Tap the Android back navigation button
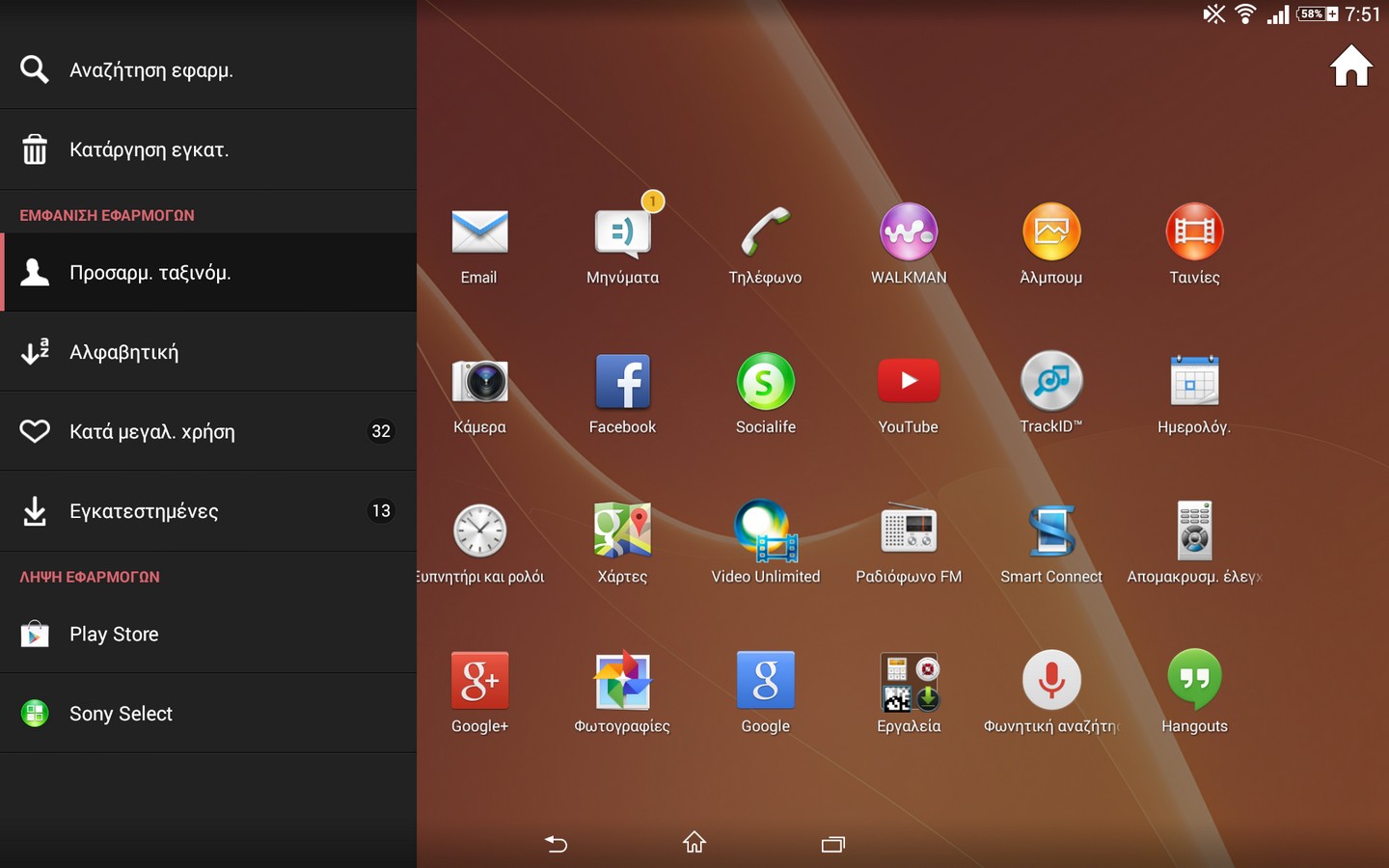The width and height of the screenshot is (1389, 868). (557, 844)
